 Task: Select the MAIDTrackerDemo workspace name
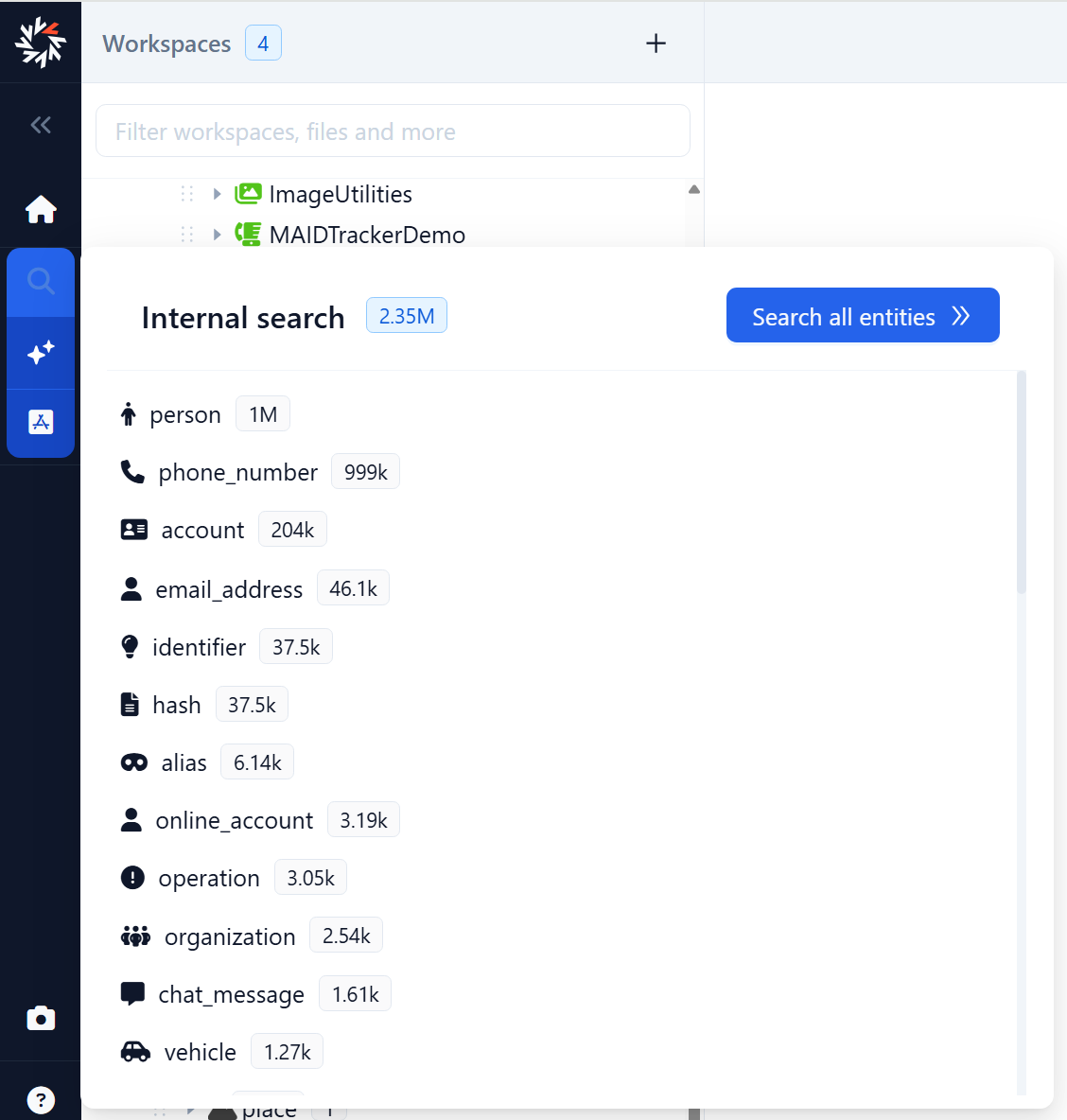(x=367, y=235)
